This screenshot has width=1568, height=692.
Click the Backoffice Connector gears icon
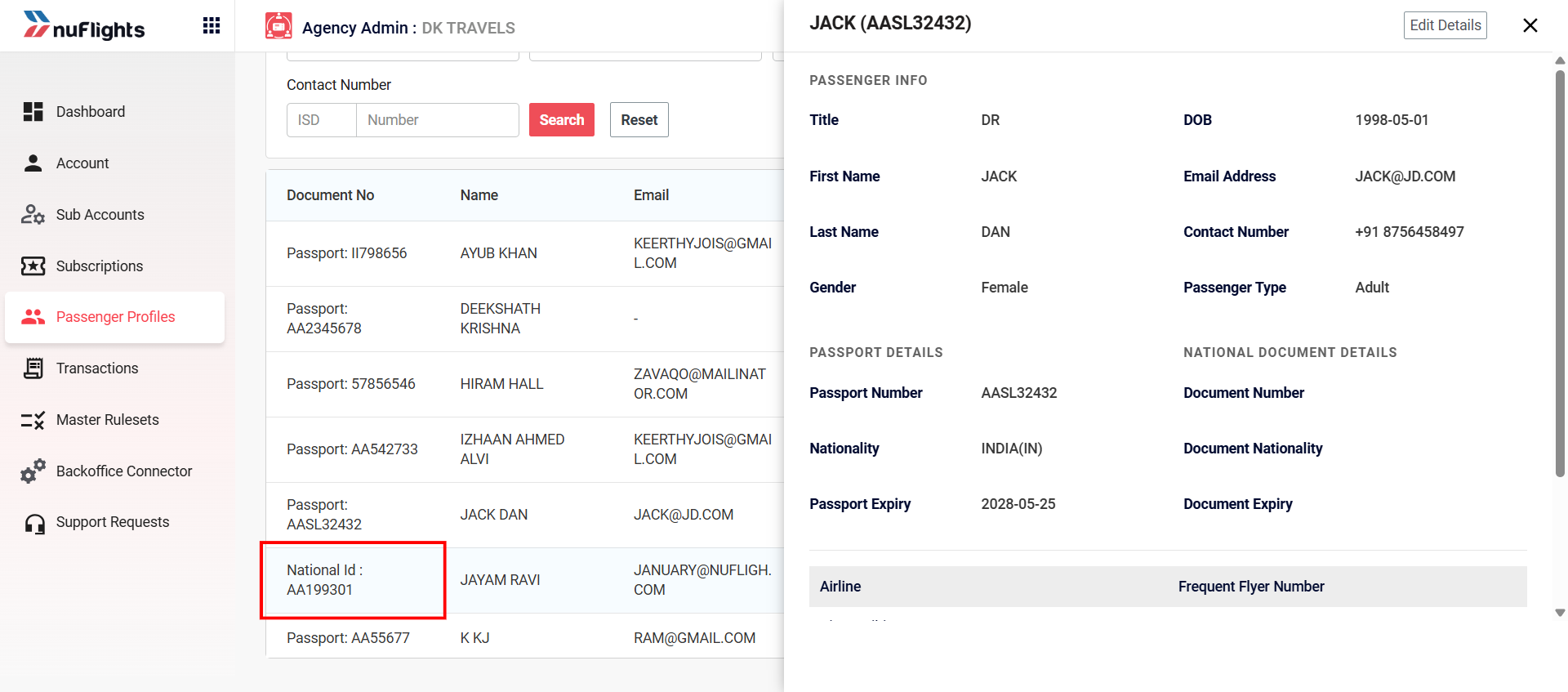click(x=33, y=471)
